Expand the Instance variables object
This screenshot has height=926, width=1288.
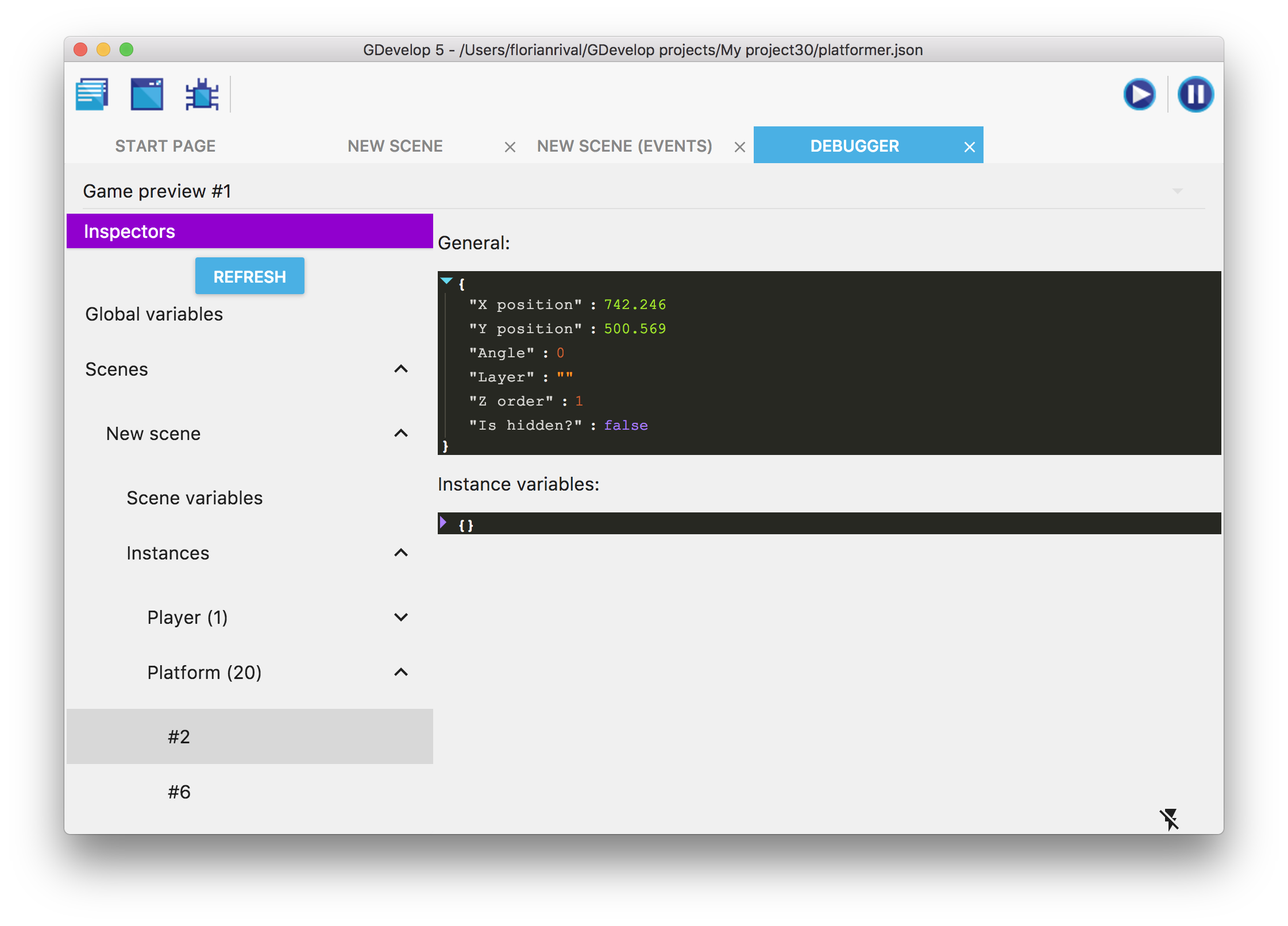tap(444, 522)
